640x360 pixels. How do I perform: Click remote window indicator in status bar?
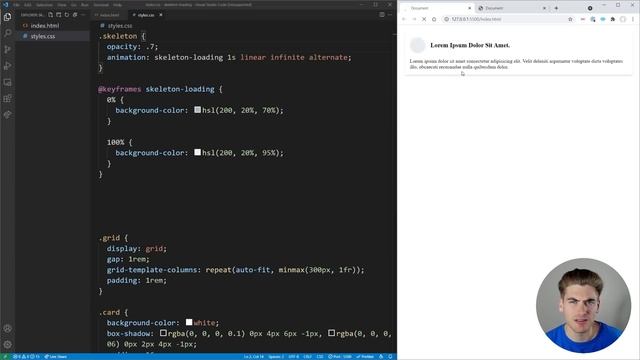coord(5,357)
